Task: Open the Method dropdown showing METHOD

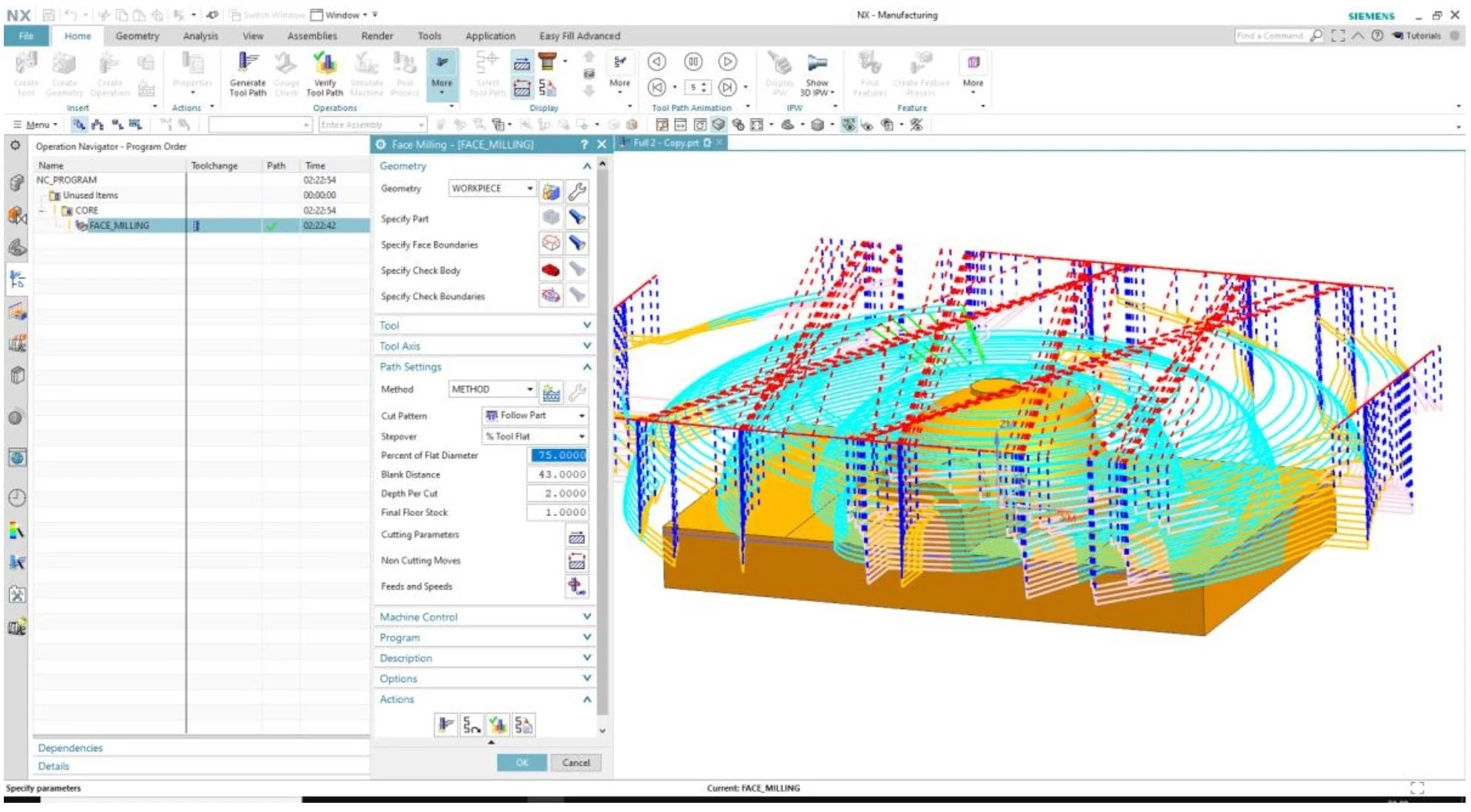Action: coord(492,390)
